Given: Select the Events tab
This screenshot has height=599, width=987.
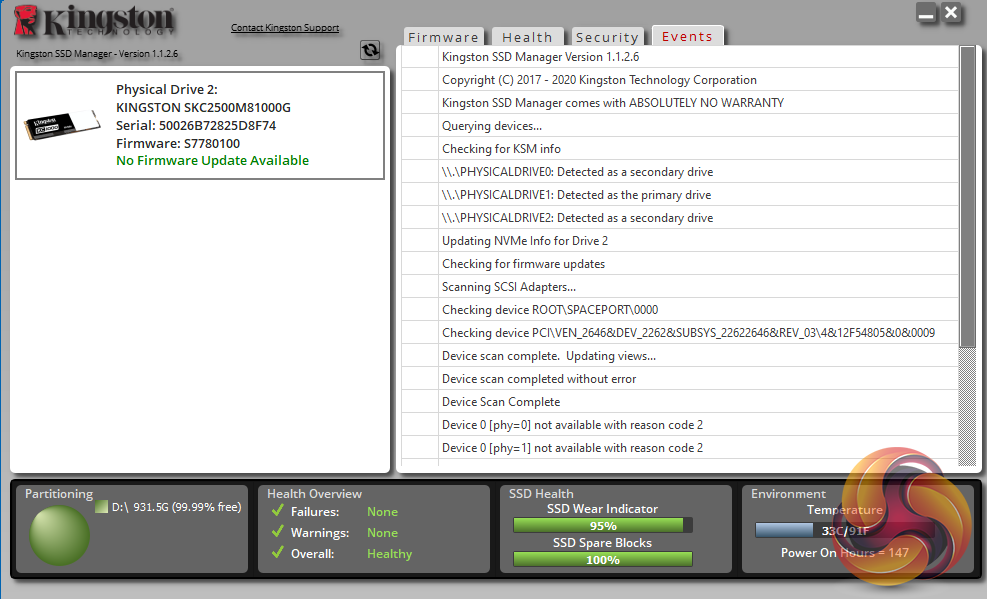Looking at the screenshot, I should click(x=687, y=36).
